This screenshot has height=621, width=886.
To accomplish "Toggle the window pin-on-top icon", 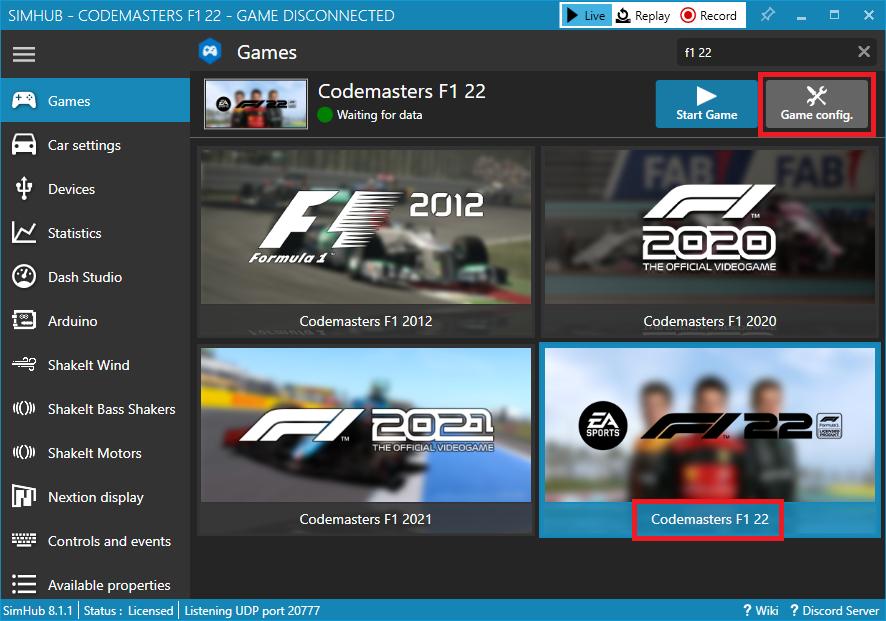I will coord(767,15).
